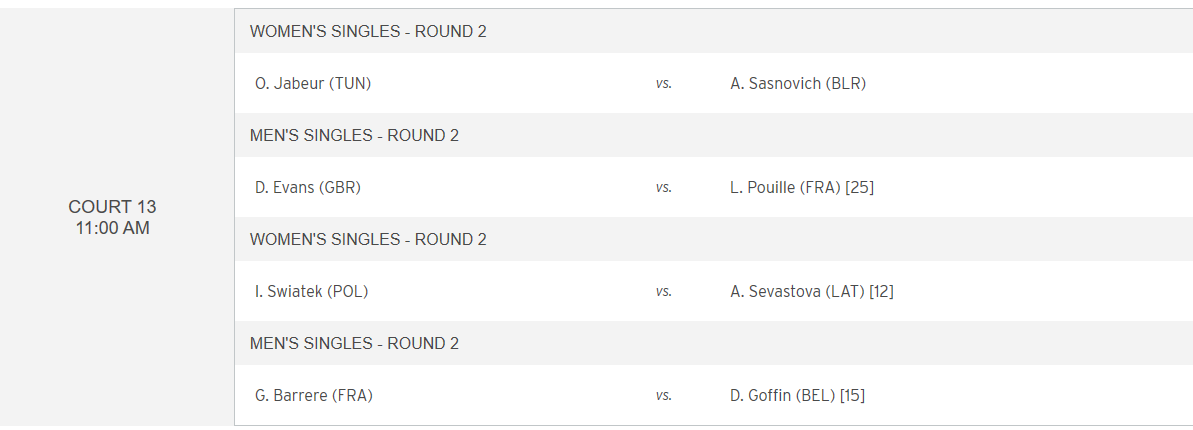Open A. Sevastova (LAT) [12] entry

(x=811, y=292)
